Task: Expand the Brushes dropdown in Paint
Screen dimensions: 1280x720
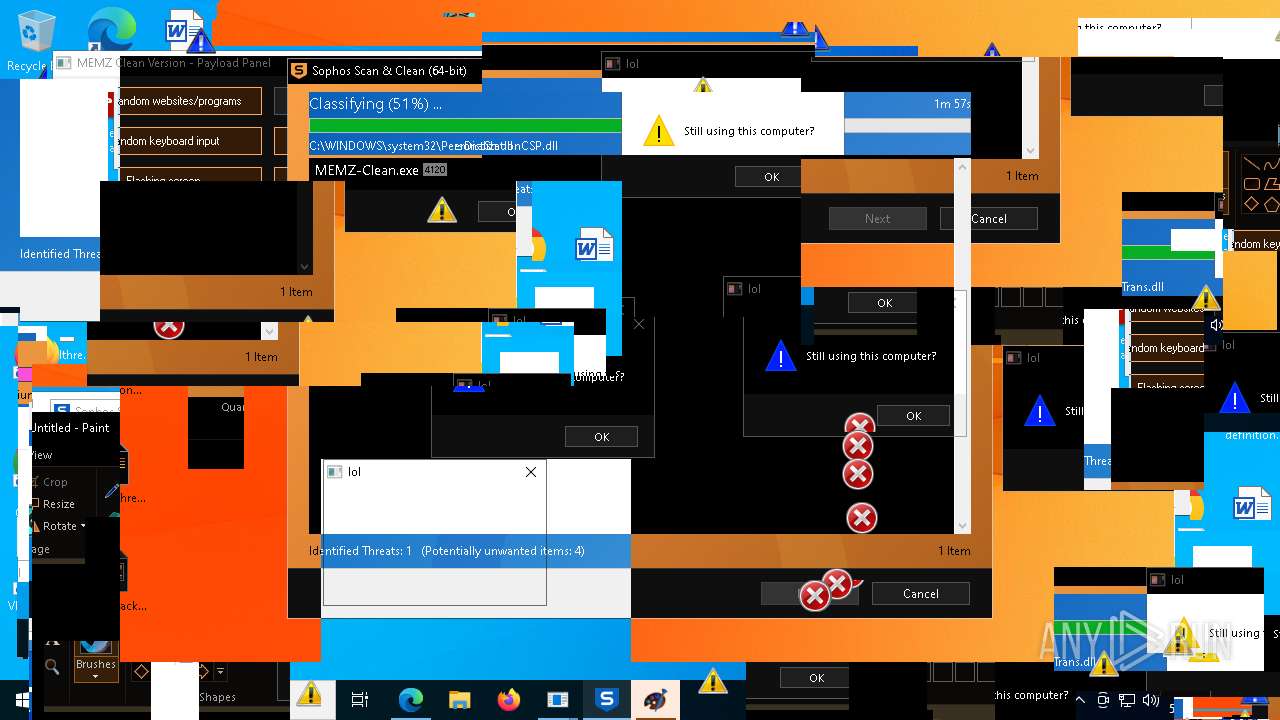Action: [95, 676]
